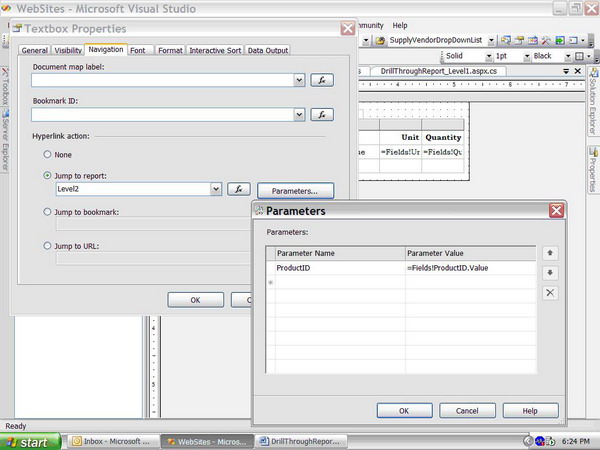Screen dimensions: 600x450
Task: Open the Properties side tab
Action: [x=593, y=170]
